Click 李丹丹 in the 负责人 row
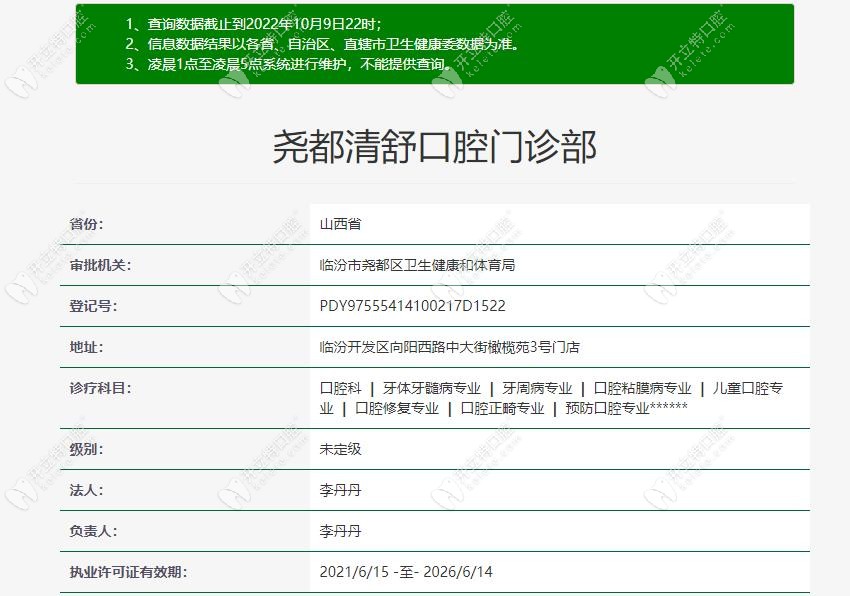 (340, 531)
